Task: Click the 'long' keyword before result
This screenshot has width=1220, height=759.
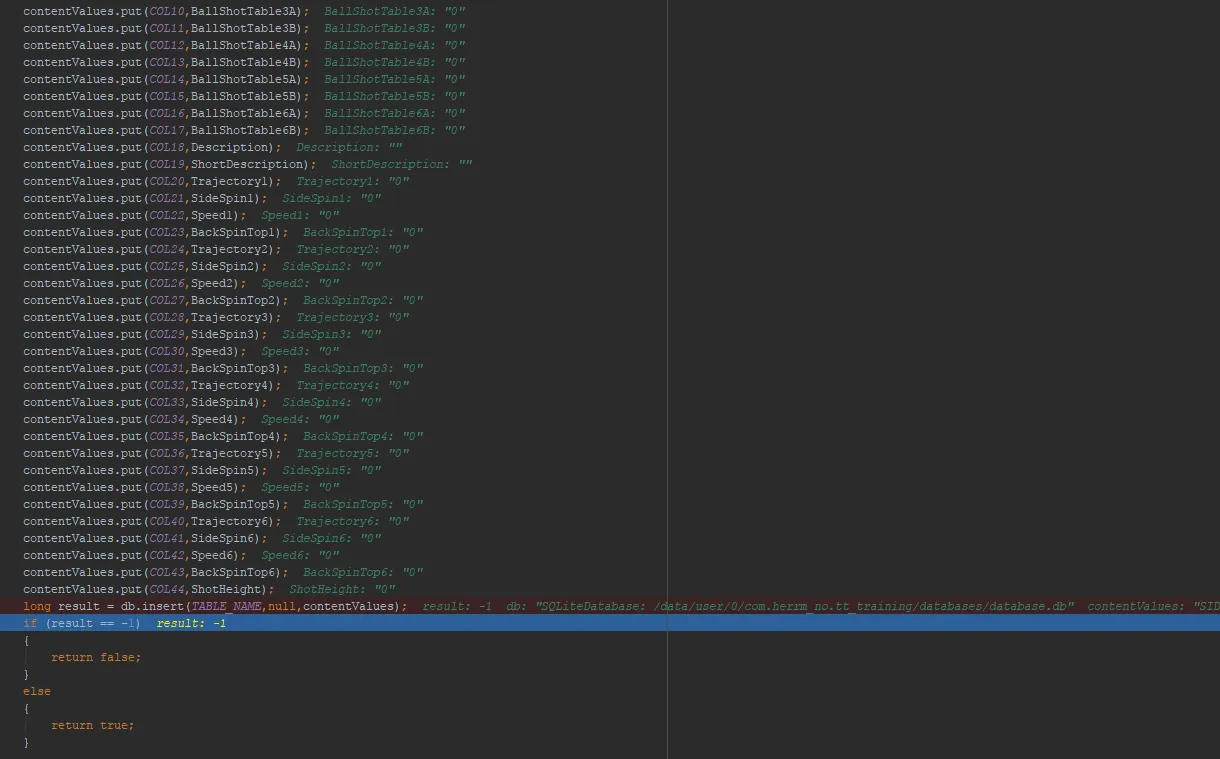Action: tap(37, 606)
